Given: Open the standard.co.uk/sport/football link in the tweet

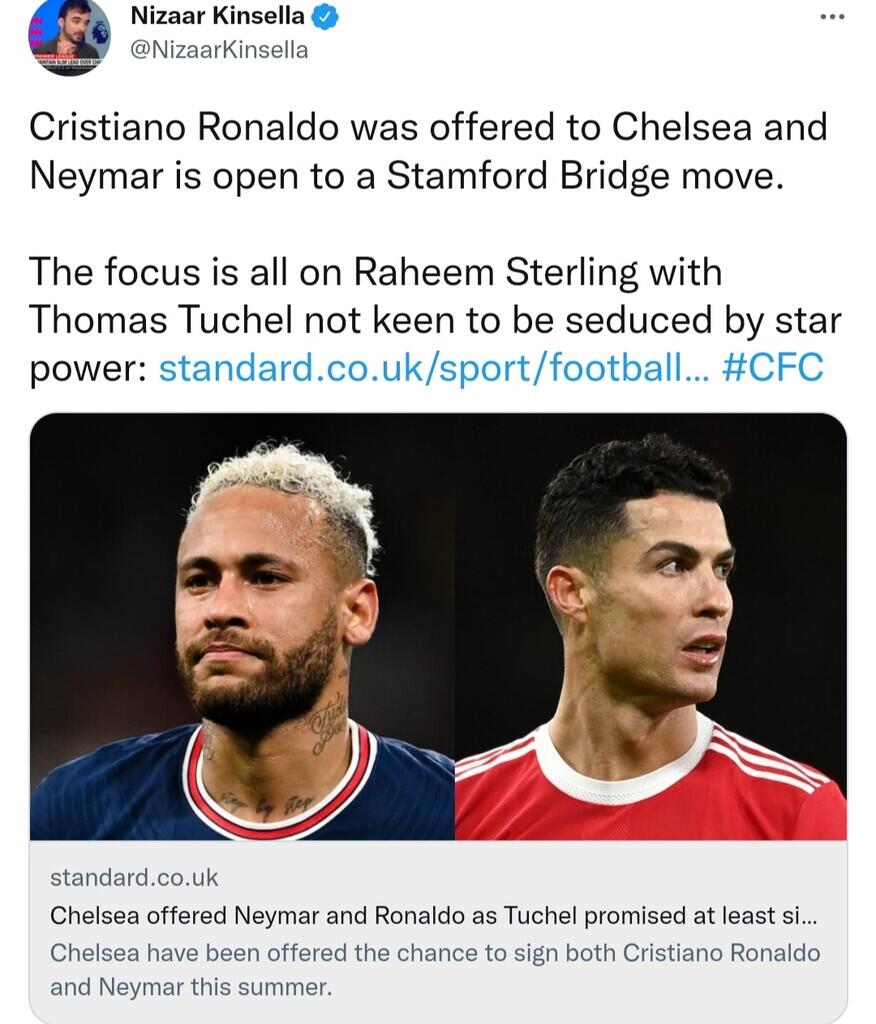Looking at the screenshot, I should click(431, 367).
